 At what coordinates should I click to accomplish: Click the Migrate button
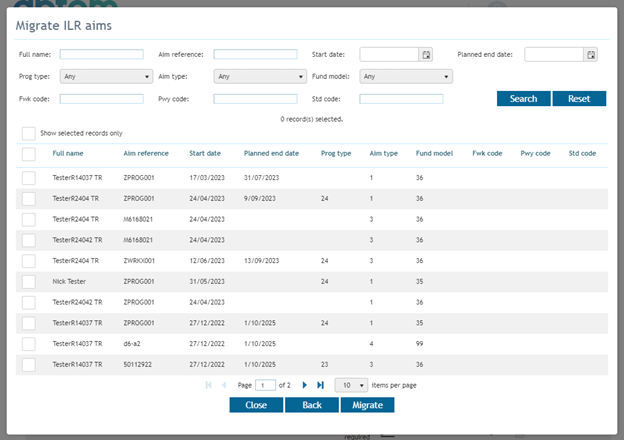[367, 405]
